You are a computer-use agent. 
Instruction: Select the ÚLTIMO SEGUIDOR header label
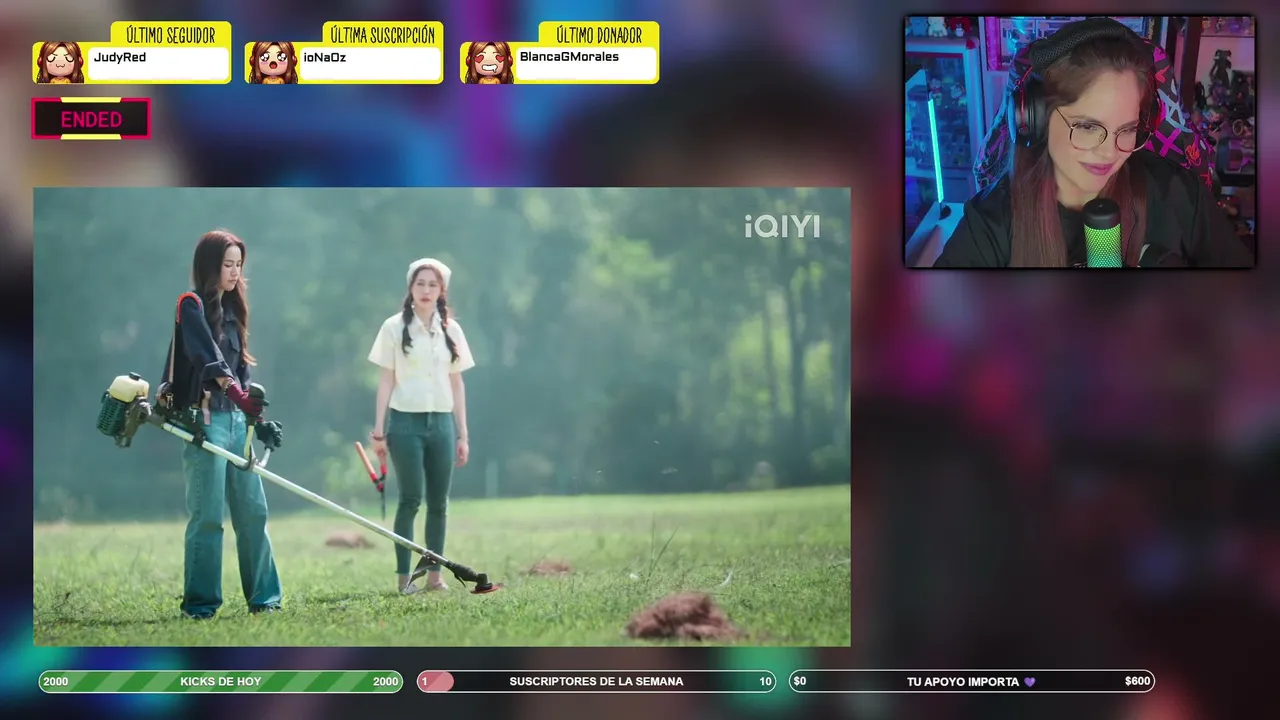(171, 35)
